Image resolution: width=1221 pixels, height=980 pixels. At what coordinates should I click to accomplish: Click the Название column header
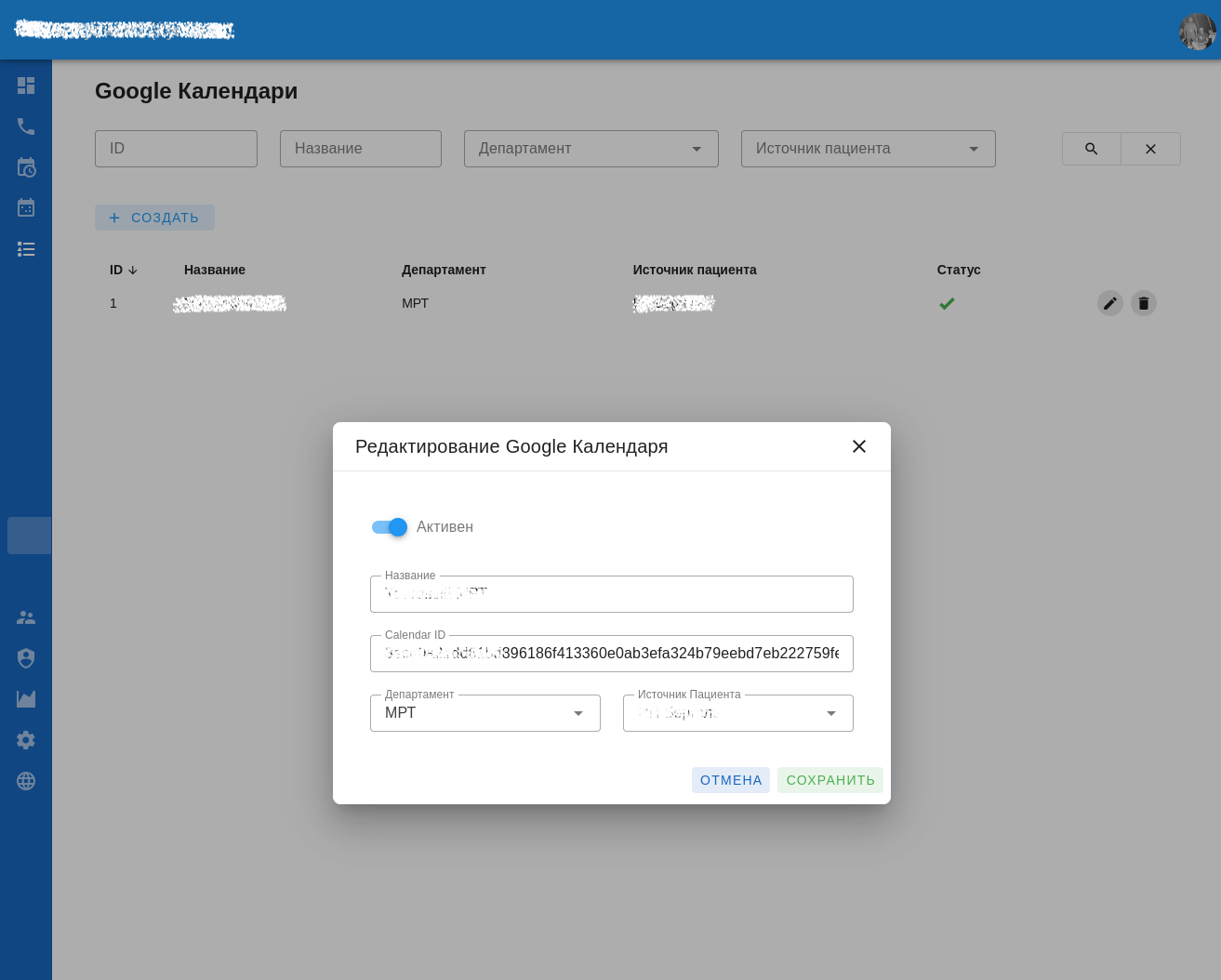[x=215, y=270]
